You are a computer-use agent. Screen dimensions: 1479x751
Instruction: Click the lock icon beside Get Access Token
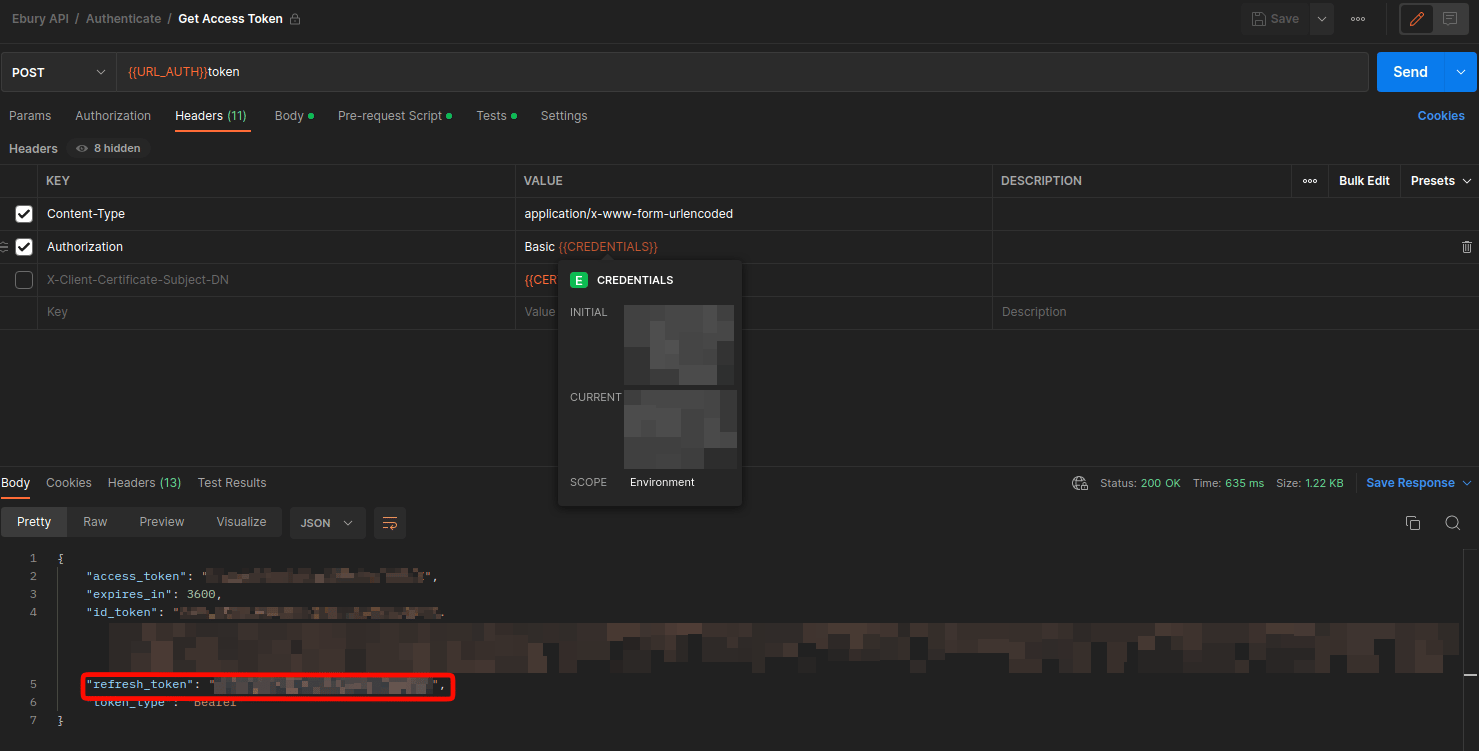tap(295, 19)
